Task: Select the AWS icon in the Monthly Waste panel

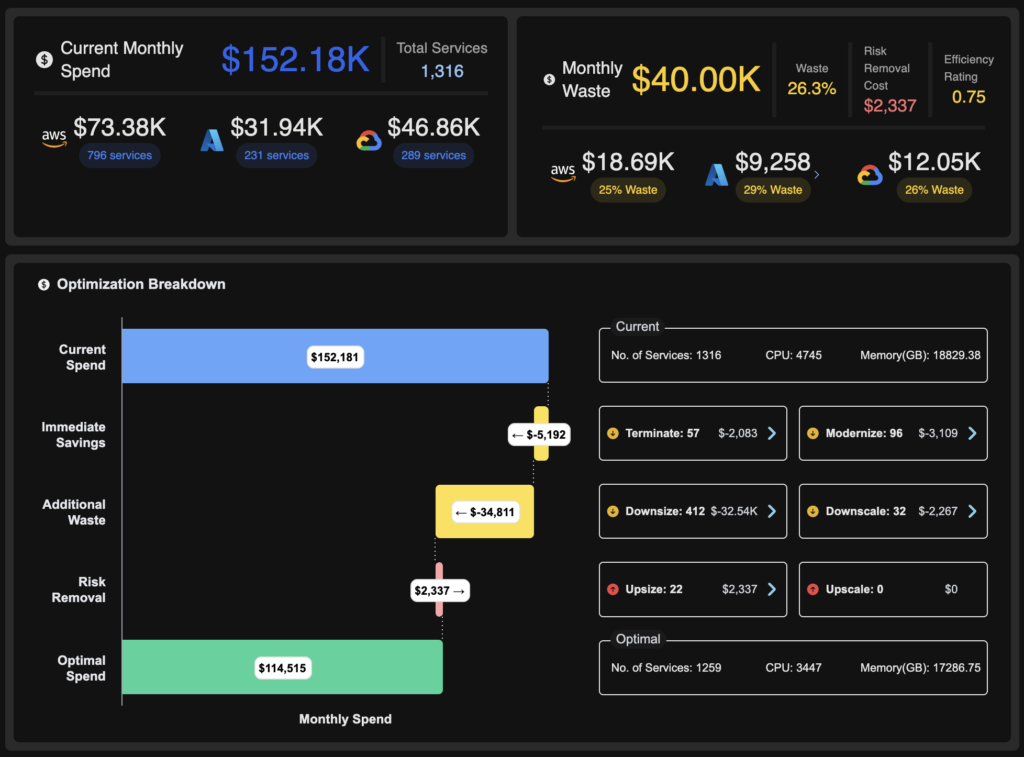Action: coord(563,171)
